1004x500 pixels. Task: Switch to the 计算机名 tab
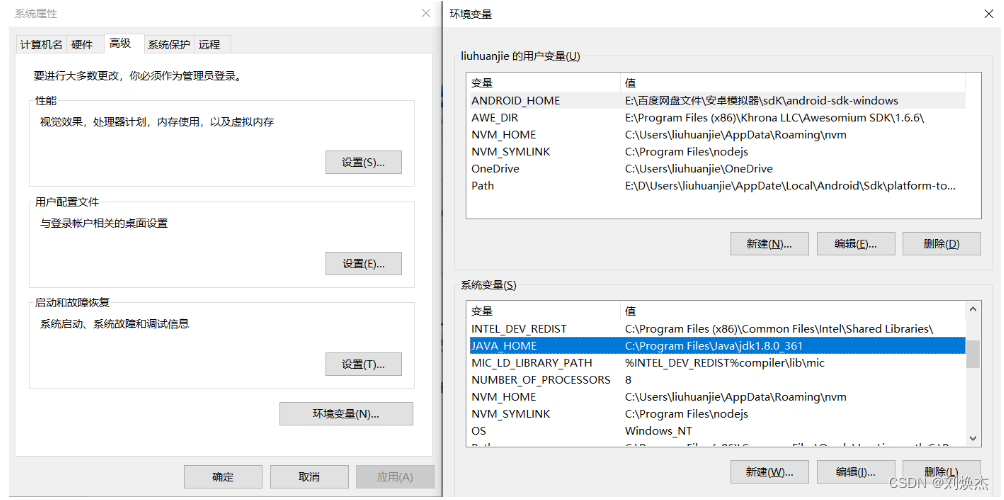(42, 44)
